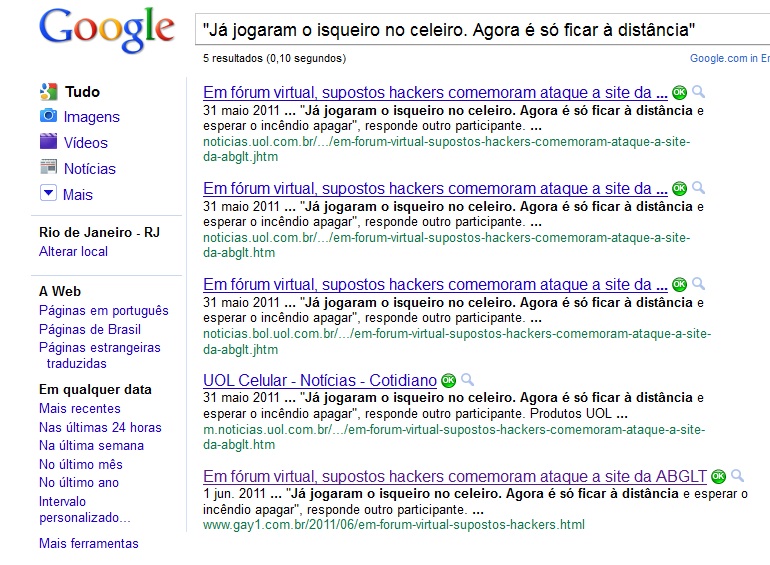
Task: Click the Alterar local link
Action: coord(73,251)
